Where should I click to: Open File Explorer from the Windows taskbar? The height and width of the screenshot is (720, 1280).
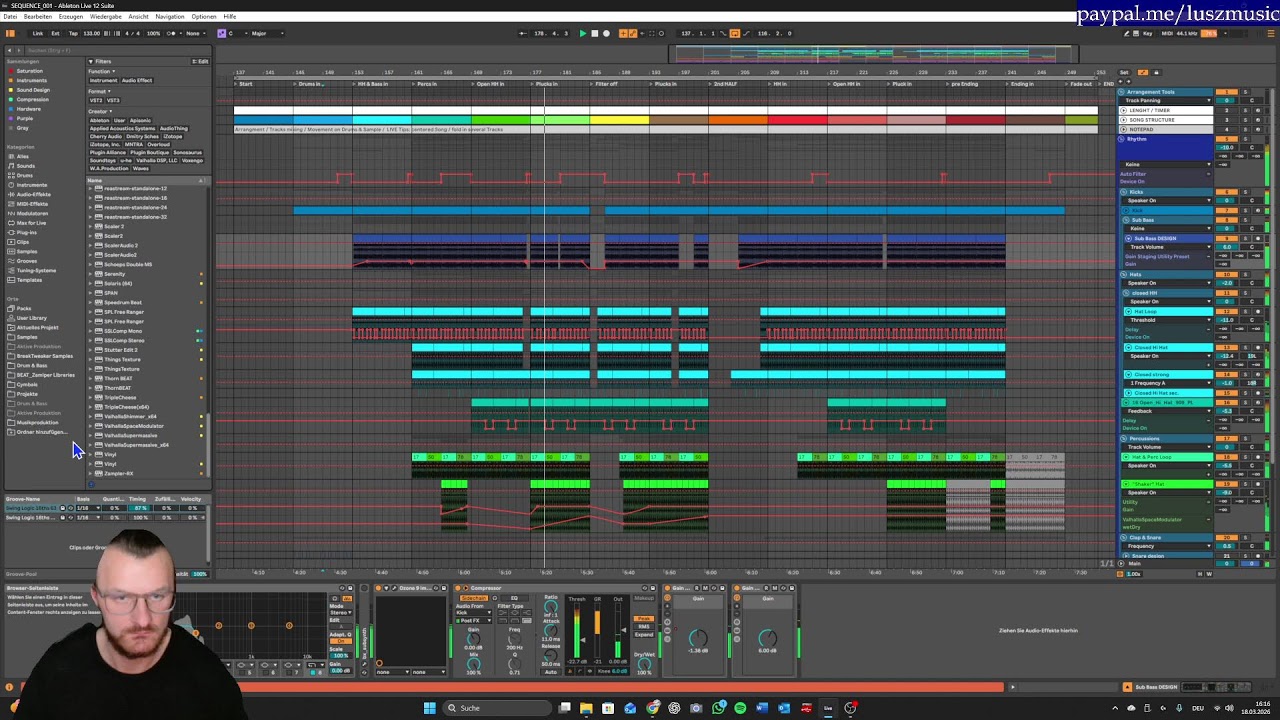586,708
